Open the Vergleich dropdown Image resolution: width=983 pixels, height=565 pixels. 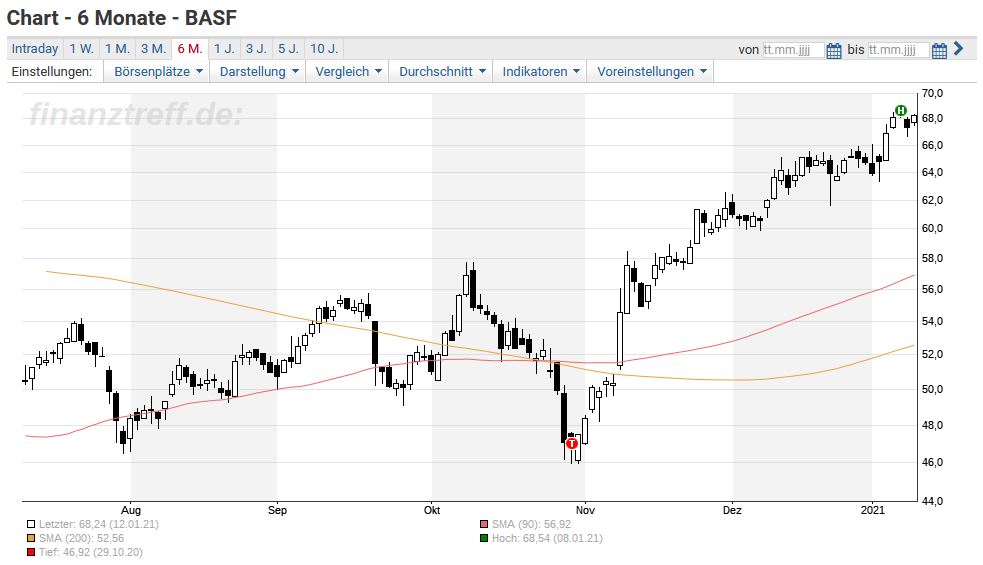point(348,71)
